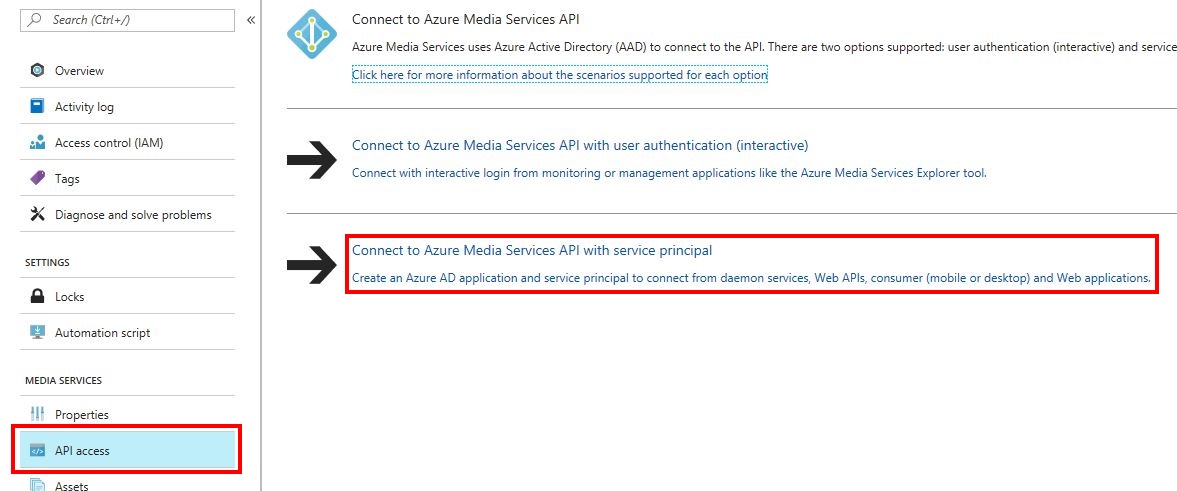Collapse the sidebar with double chevron

point(251,20)
